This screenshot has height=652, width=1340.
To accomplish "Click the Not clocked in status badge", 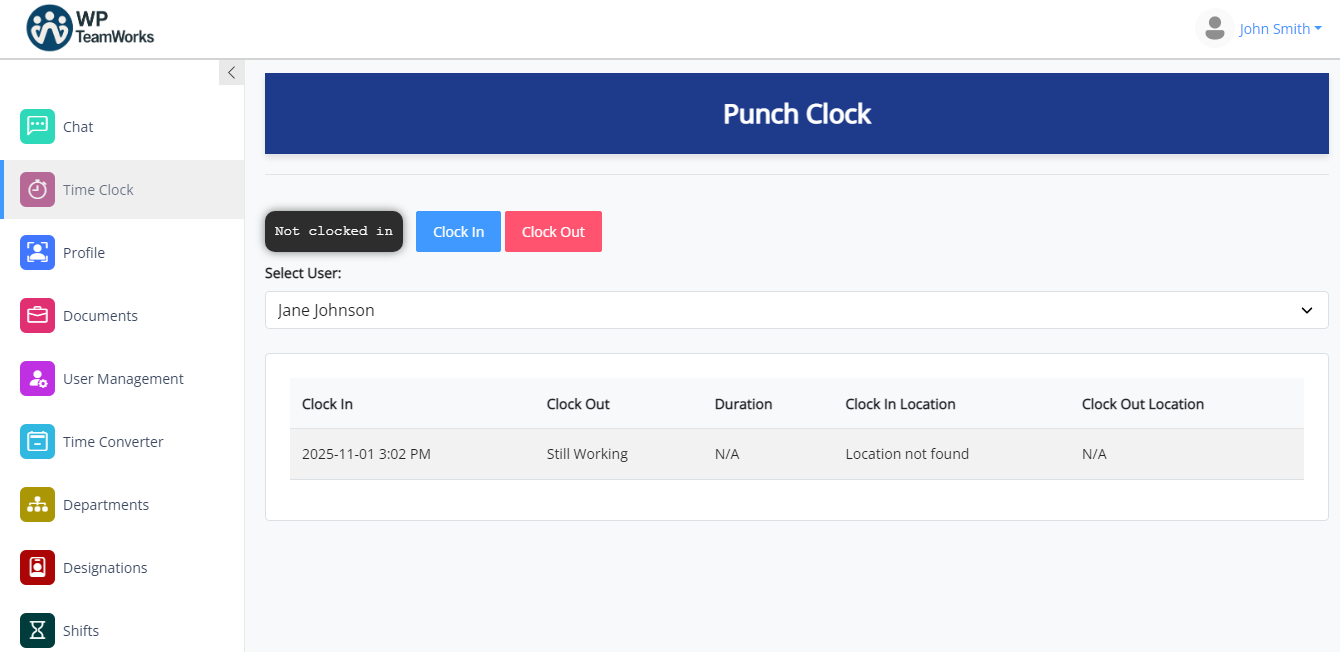I will [x=334, y=231].
